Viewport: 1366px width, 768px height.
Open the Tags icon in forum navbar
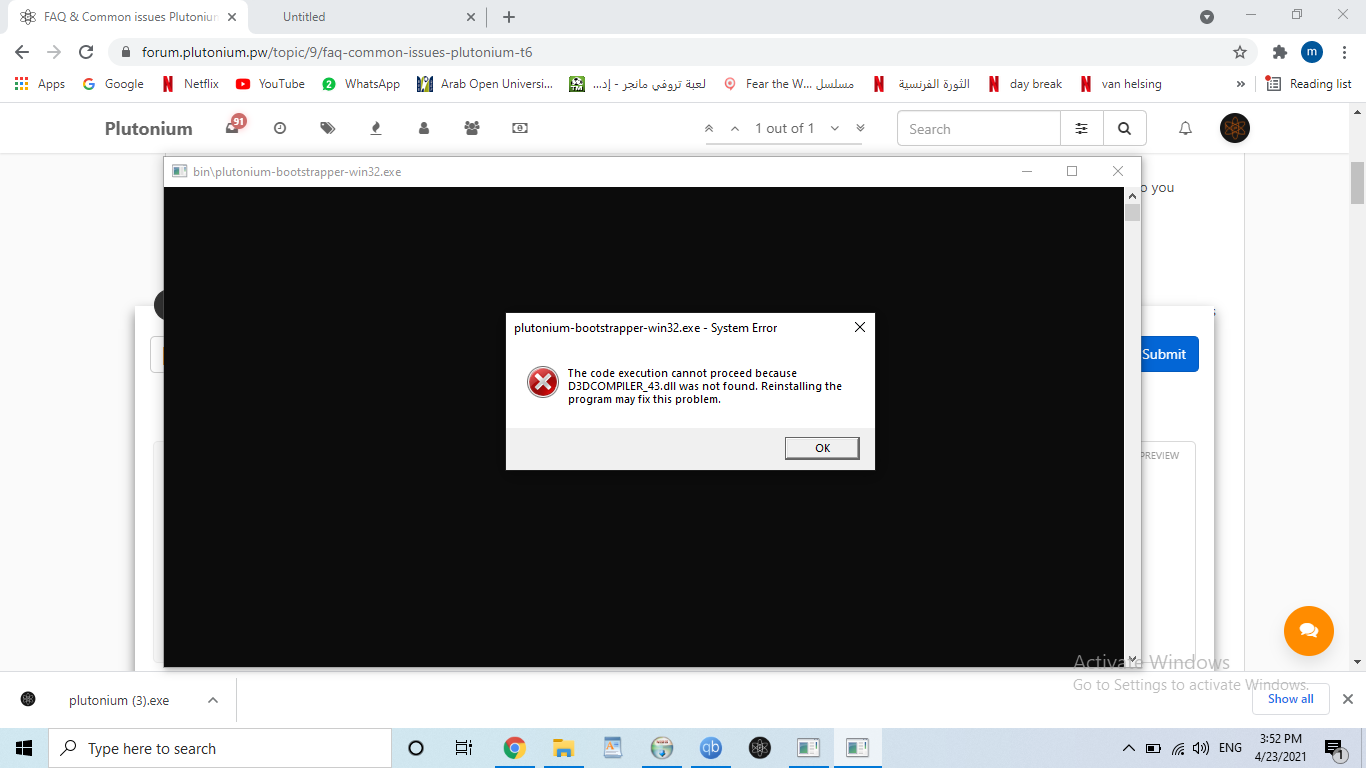tap(328, 128)
